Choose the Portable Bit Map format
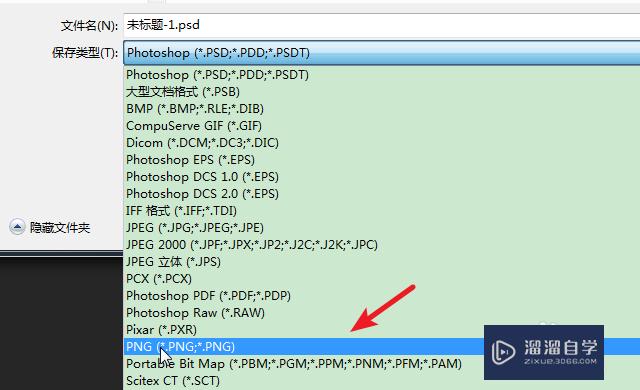Viewport: 640px width, 390px height. [382, 363]
